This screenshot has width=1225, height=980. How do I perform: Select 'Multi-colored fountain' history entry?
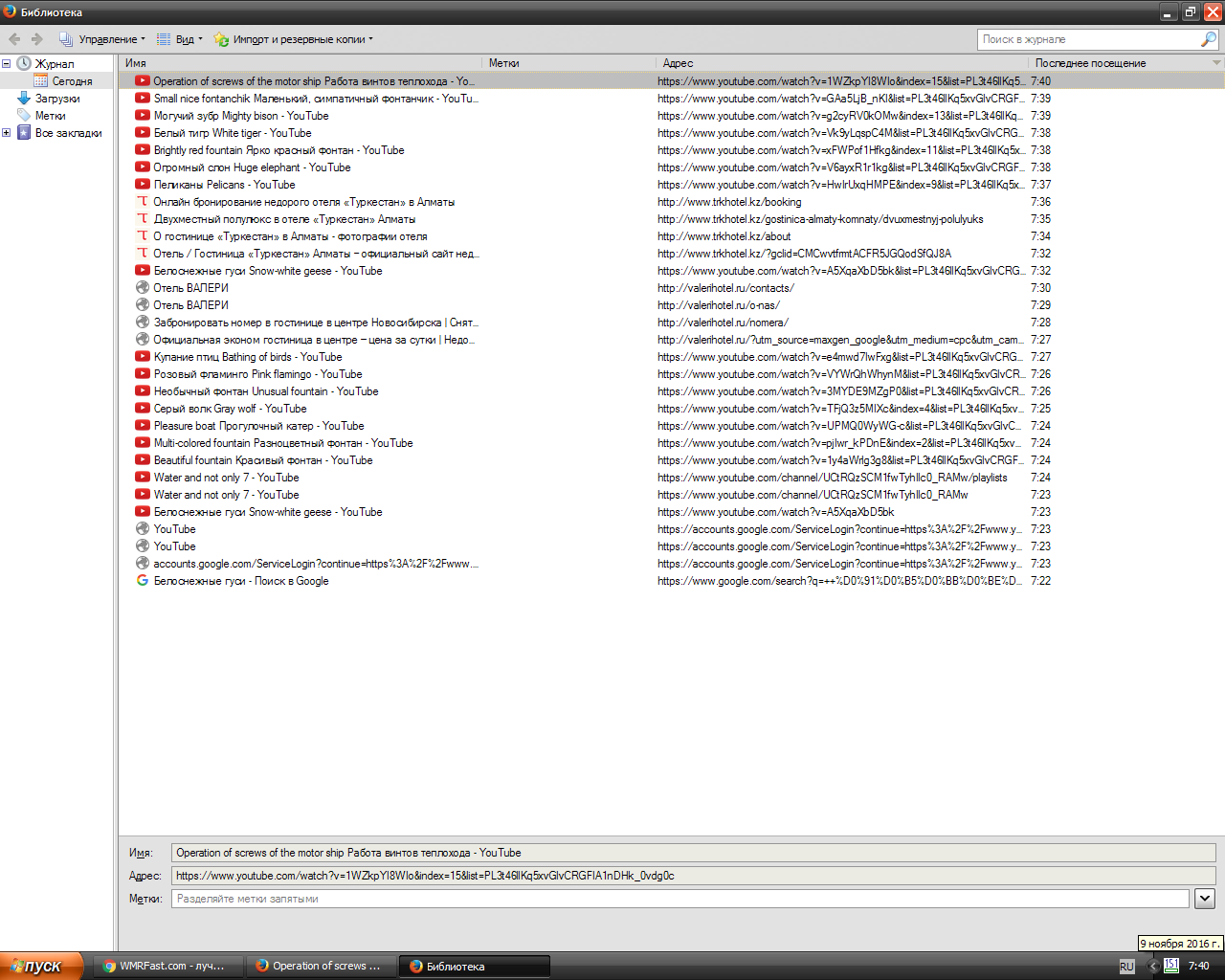pyautogui.click(x=671, y=443)
